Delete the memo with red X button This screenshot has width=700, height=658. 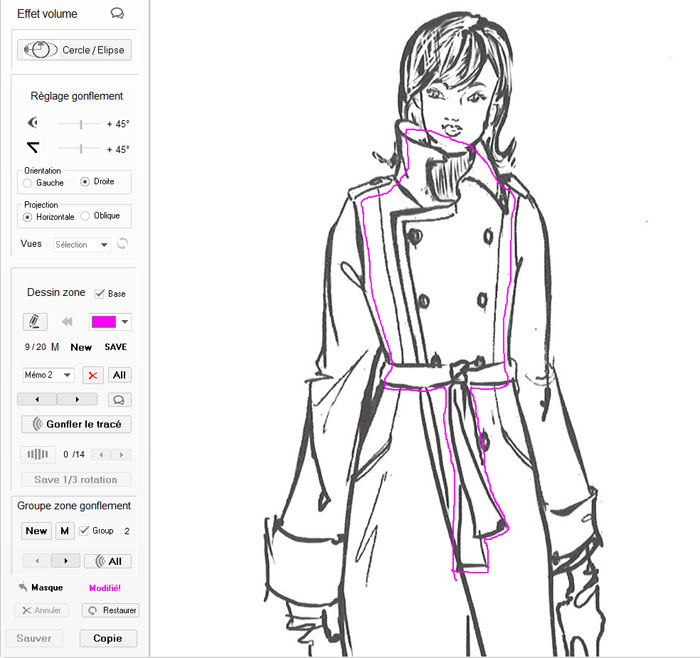point(93,375)
